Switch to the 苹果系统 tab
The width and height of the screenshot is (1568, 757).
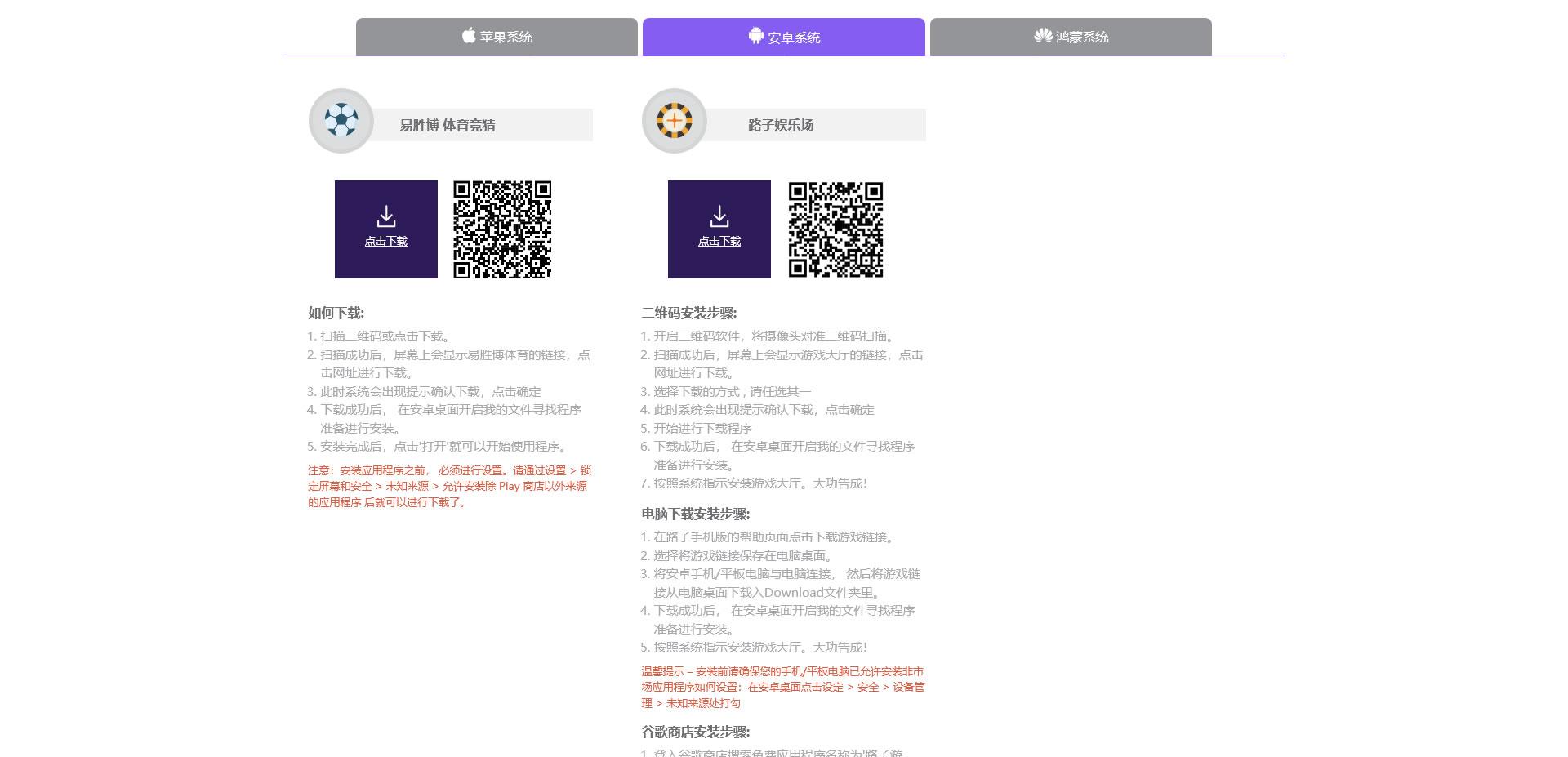click(x=497, y=37)
